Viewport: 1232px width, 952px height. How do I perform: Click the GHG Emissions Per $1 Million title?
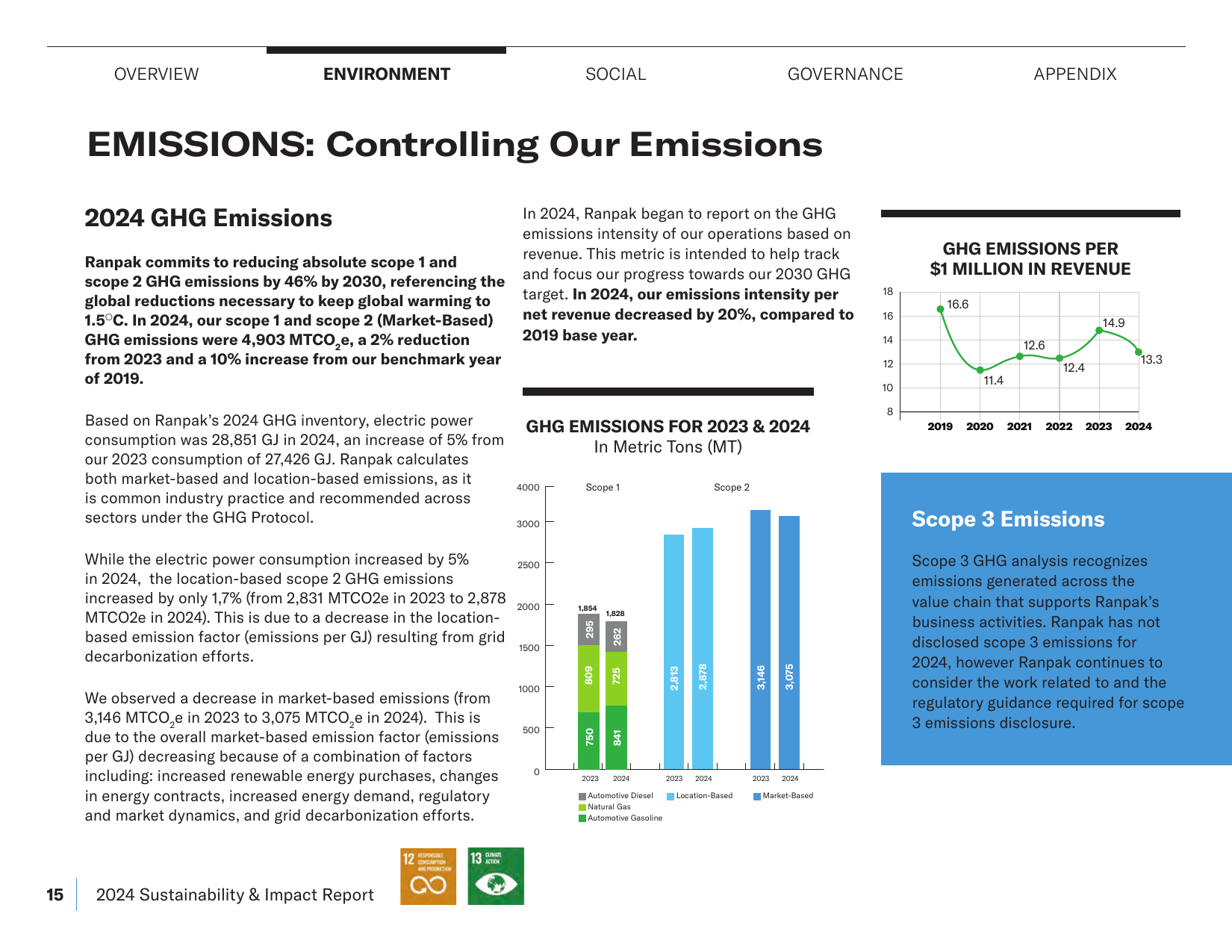click(x=1030, y=259)
